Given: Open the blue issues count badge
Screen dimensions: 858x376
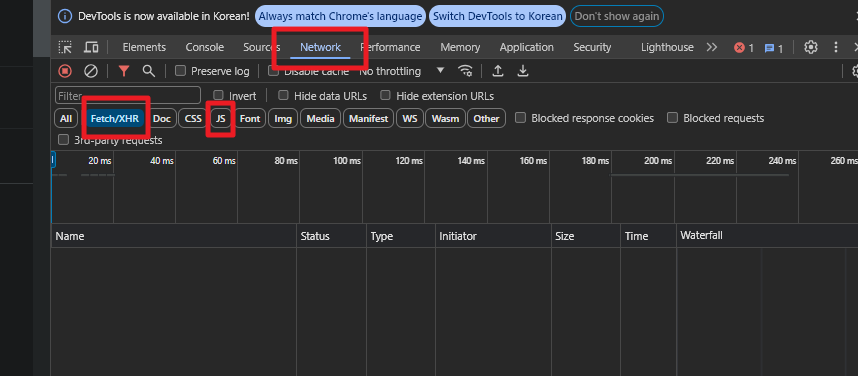Looking at the screenshot, I should click(x=773, y=48).
